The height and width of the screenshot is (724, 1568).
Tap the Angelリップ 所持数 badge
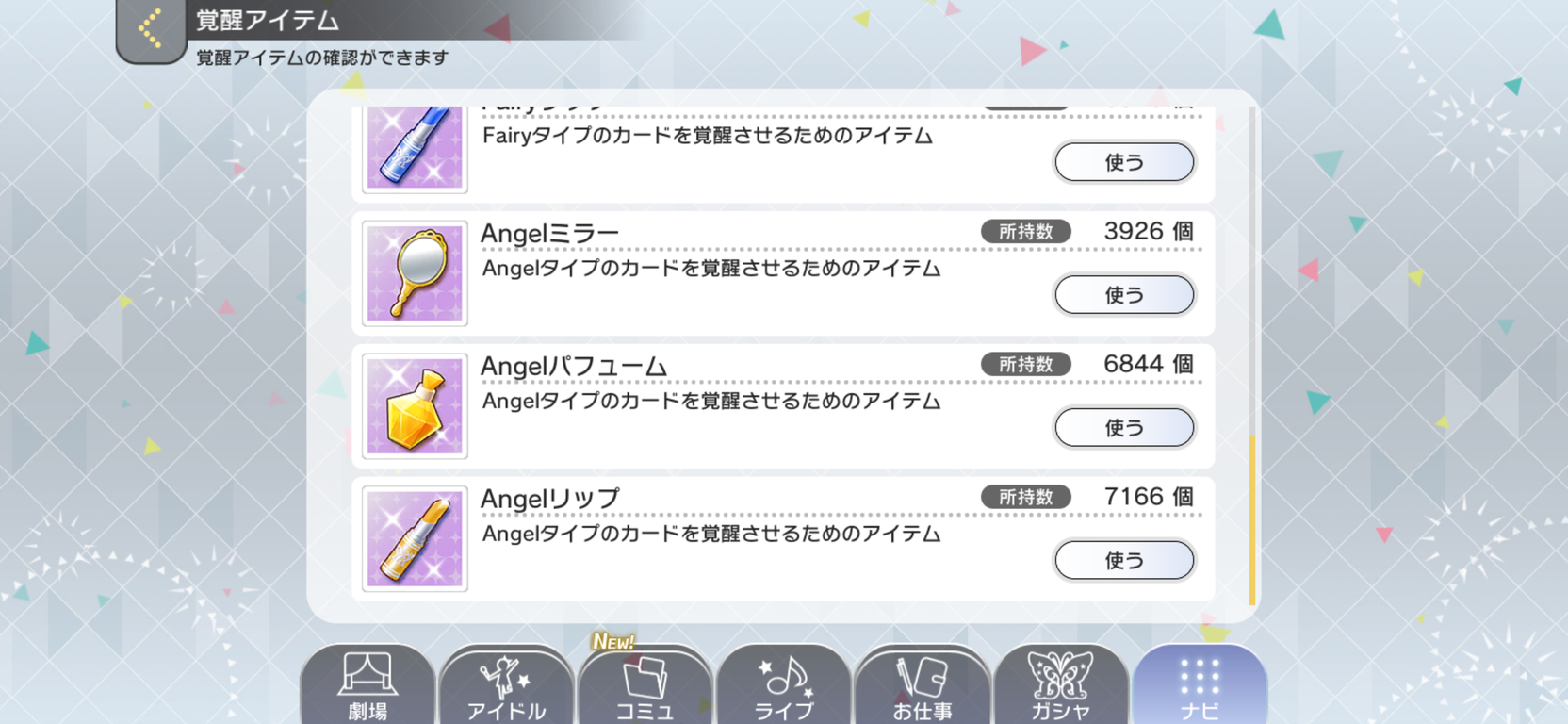pos(1025,497)
